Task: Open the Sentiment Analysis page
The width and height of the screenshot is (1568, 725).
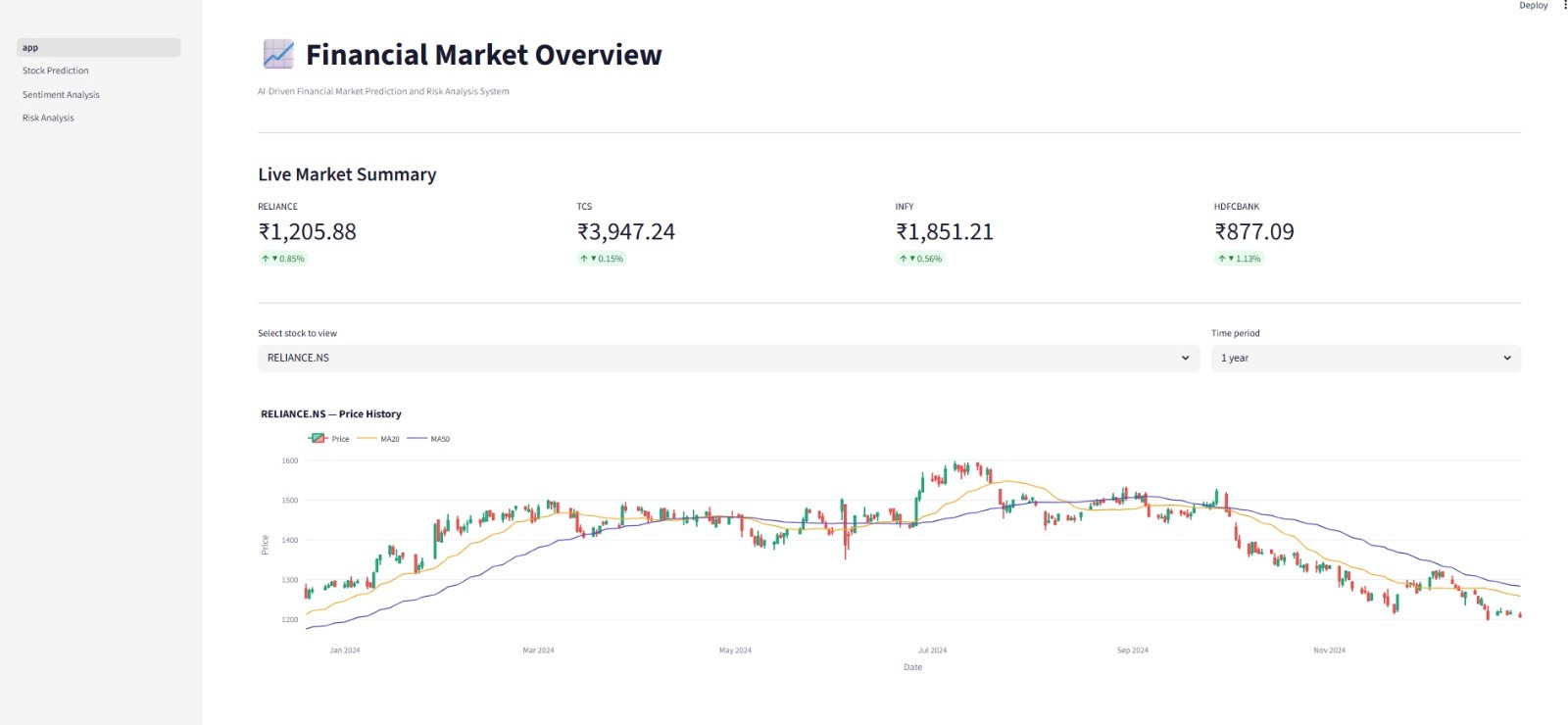Action: coord(61,95)
